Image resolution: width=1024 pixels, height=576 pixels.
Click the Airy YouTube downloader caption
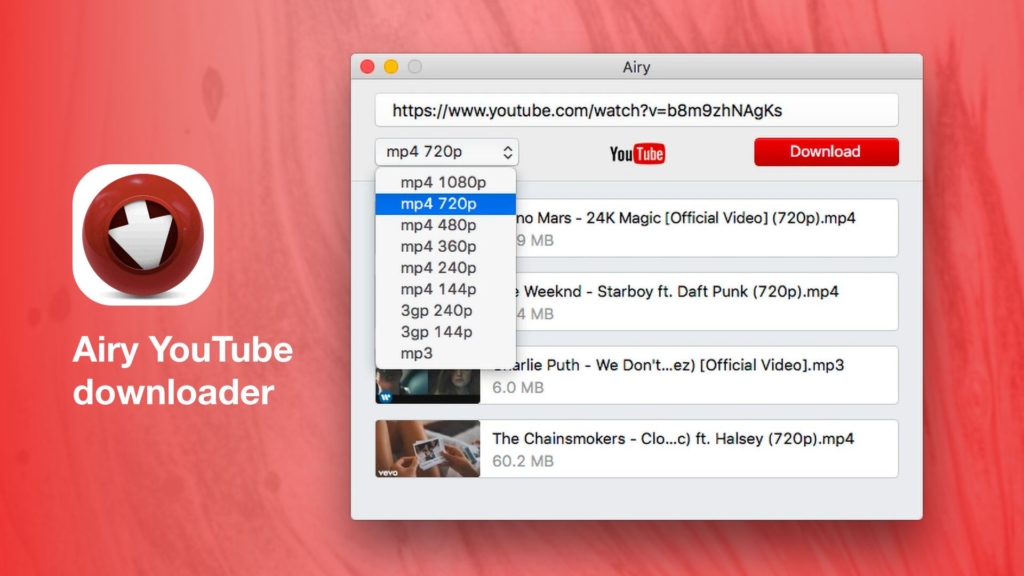pos(183,370)
